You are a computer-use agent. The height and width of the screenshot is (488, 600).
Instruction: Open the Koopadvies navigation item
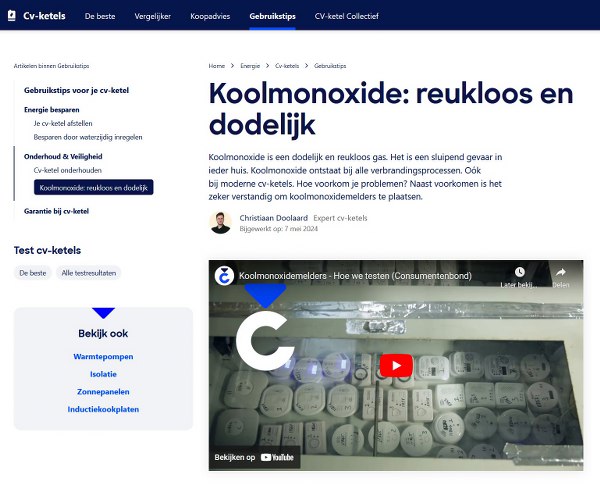pos(210,16)
